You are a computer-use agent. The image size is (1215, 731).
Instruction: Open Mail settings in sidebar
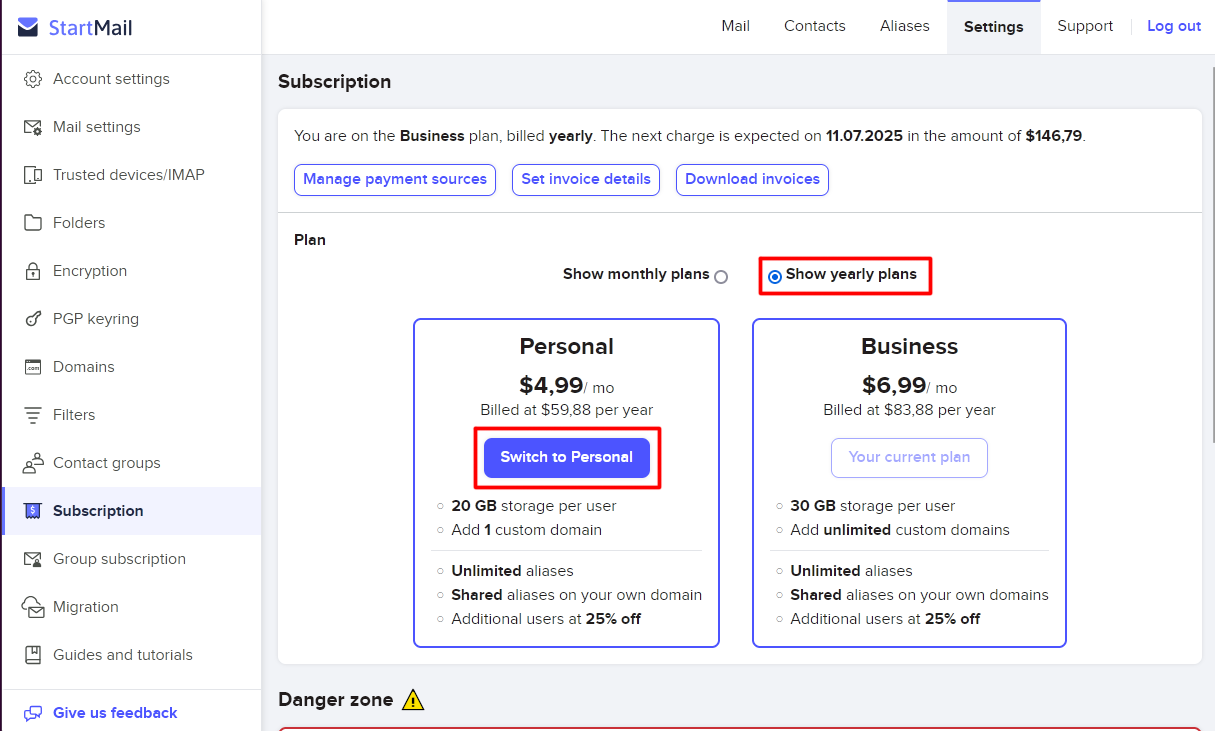pos(131,127)
